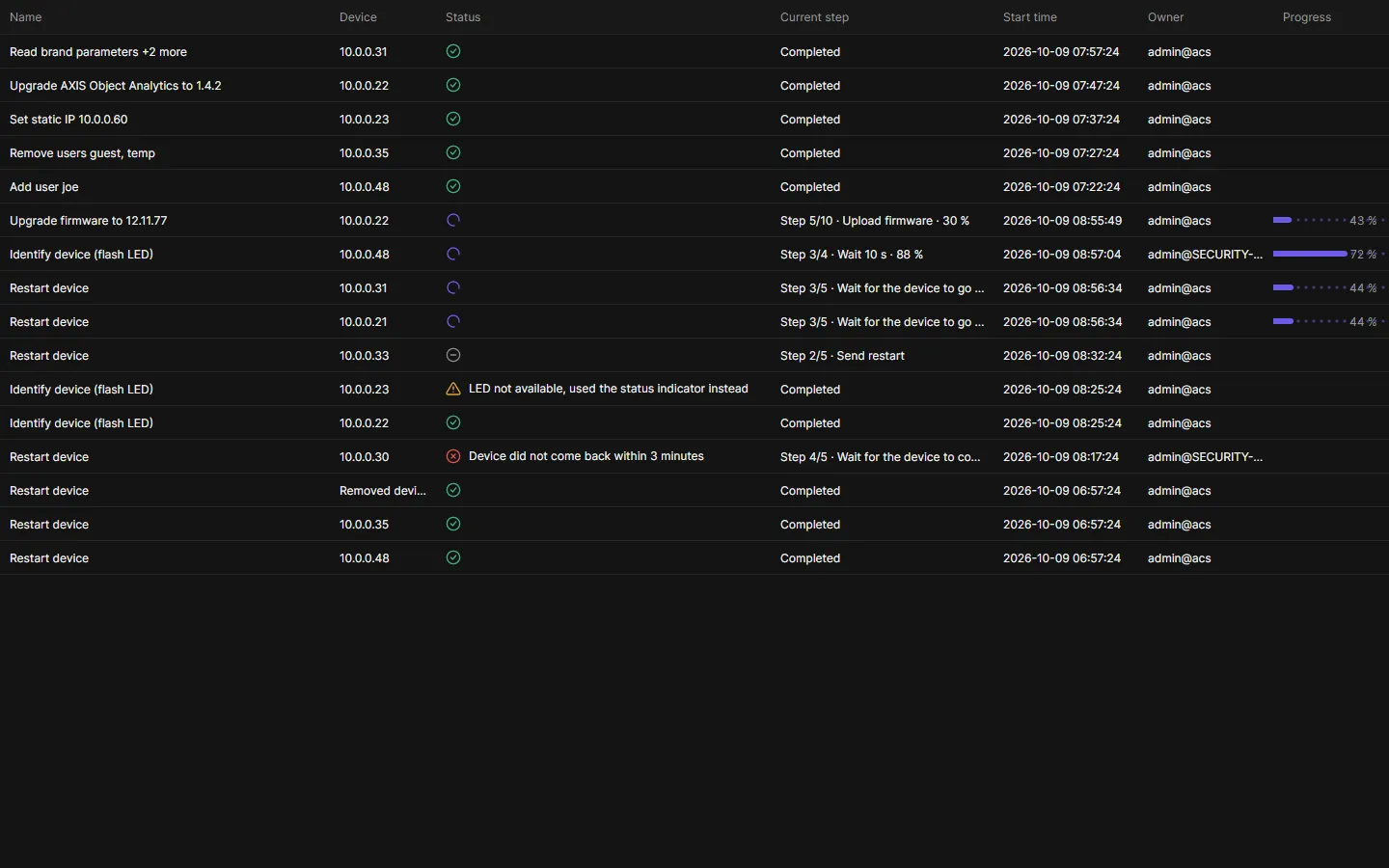Sort tasks by the Start time header
Image resolution: width=1389 pixels, height=868 pixels.
point(1030,17)
